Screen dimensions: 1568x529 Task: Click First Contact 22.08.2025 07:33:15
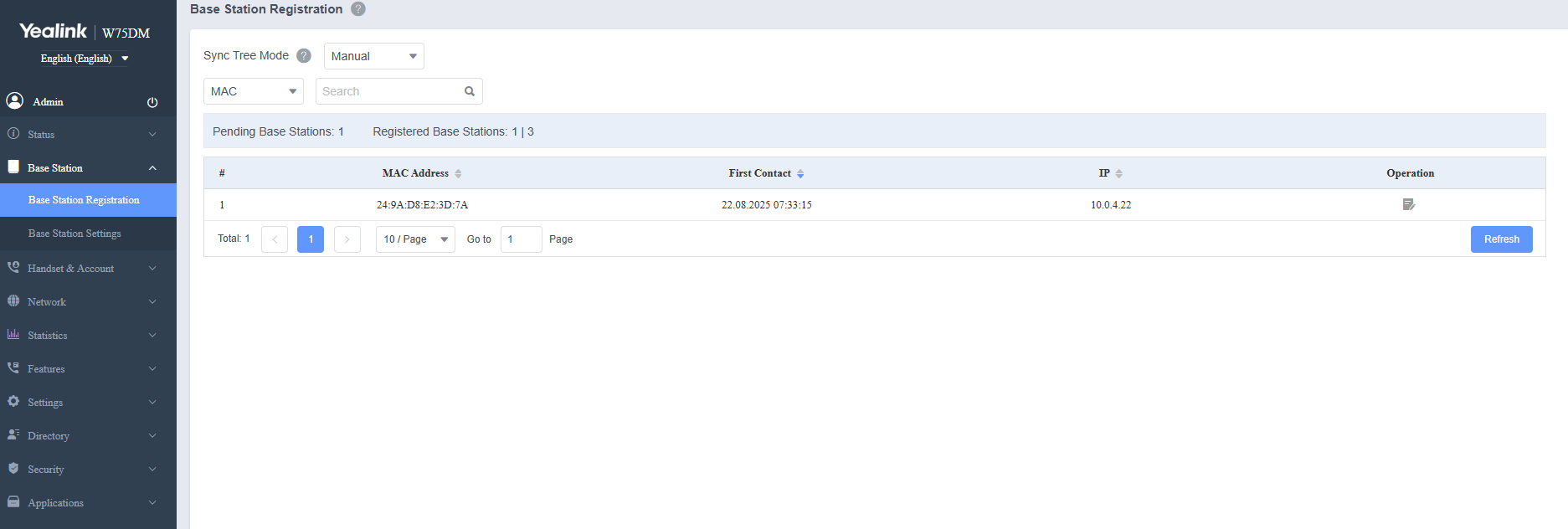(767, 205)
